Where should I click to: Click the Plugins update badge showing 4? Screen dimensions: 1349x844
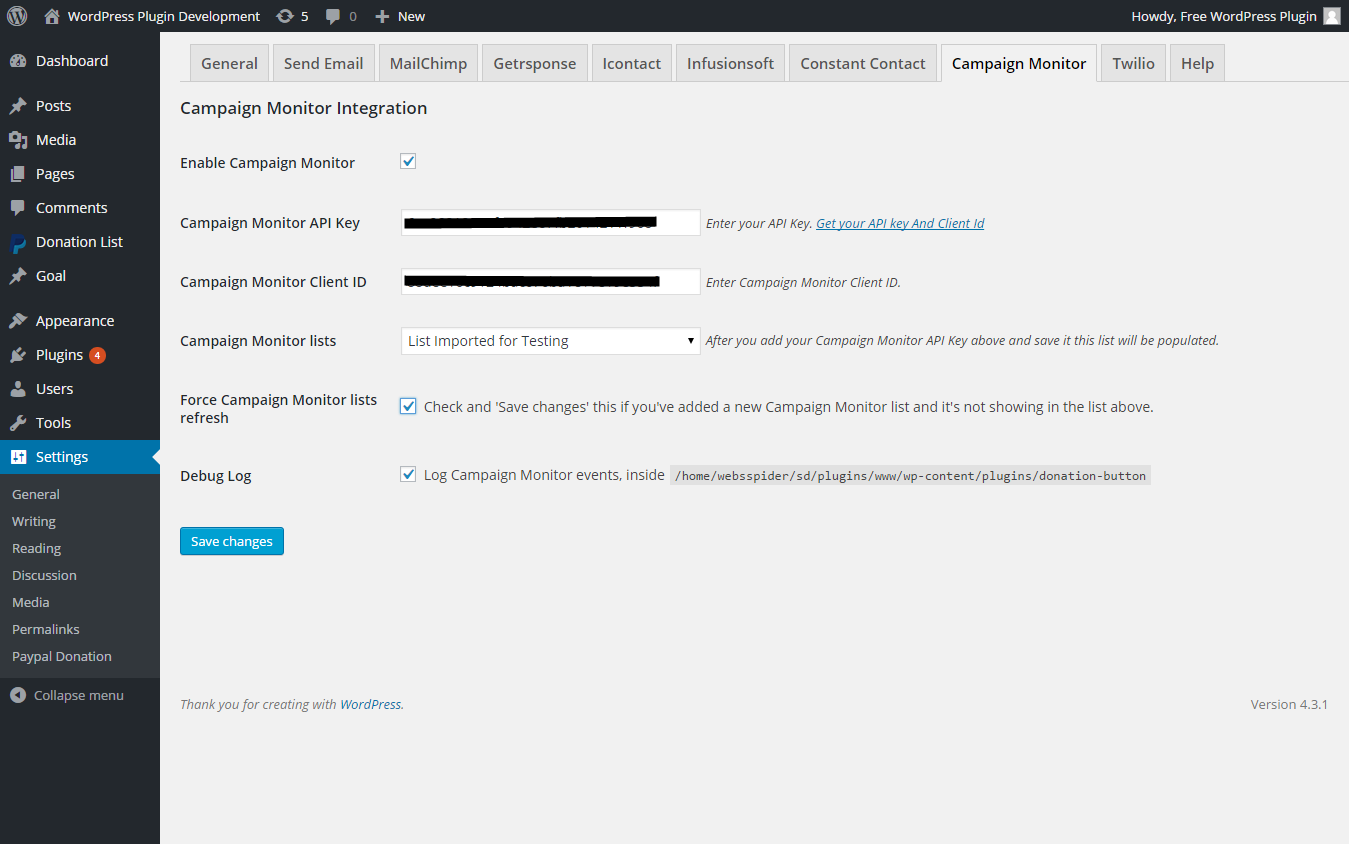[97, 355]
